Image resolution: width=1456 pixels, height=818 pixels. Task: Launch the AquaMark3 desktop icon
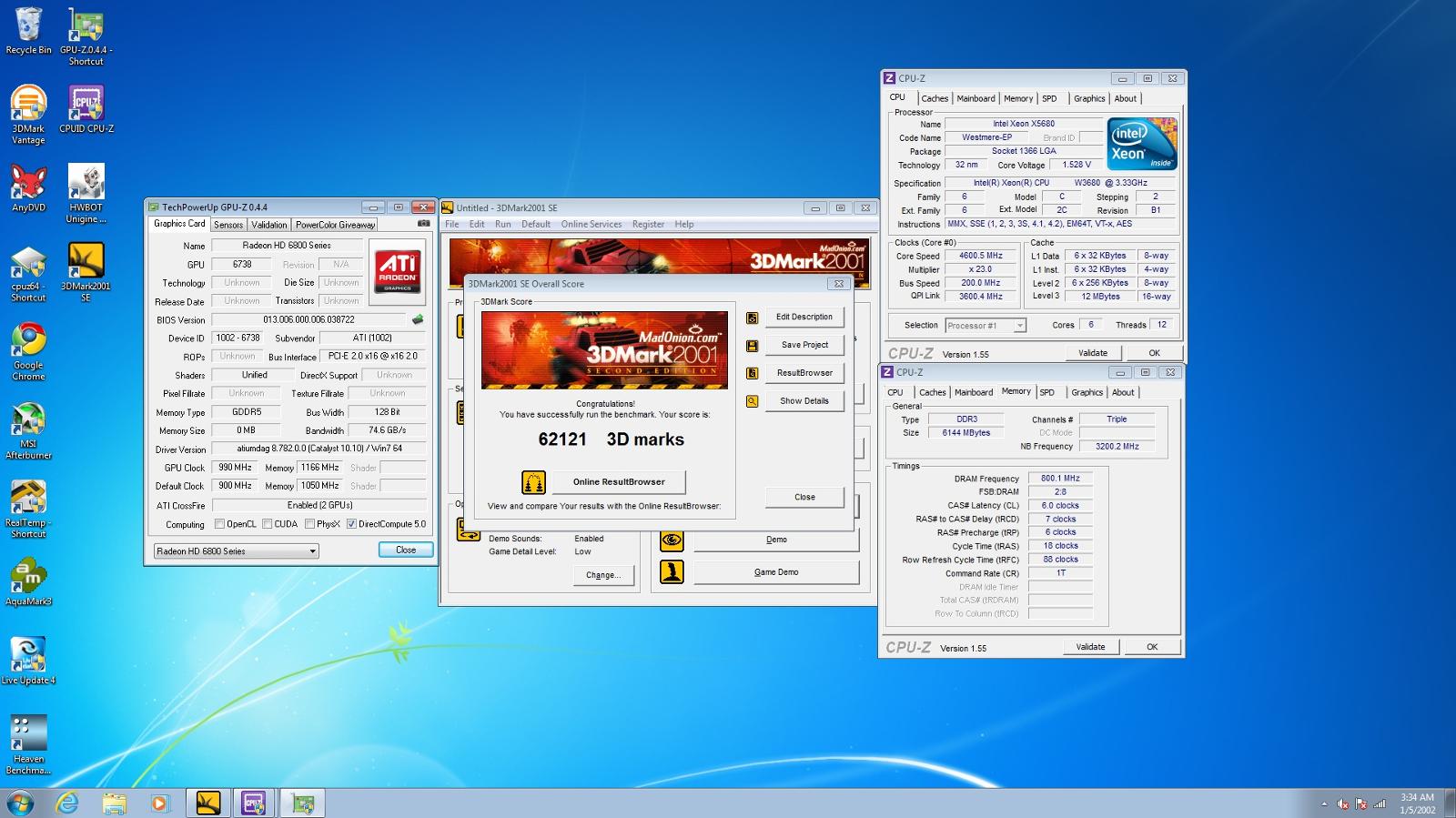point(28,582)
